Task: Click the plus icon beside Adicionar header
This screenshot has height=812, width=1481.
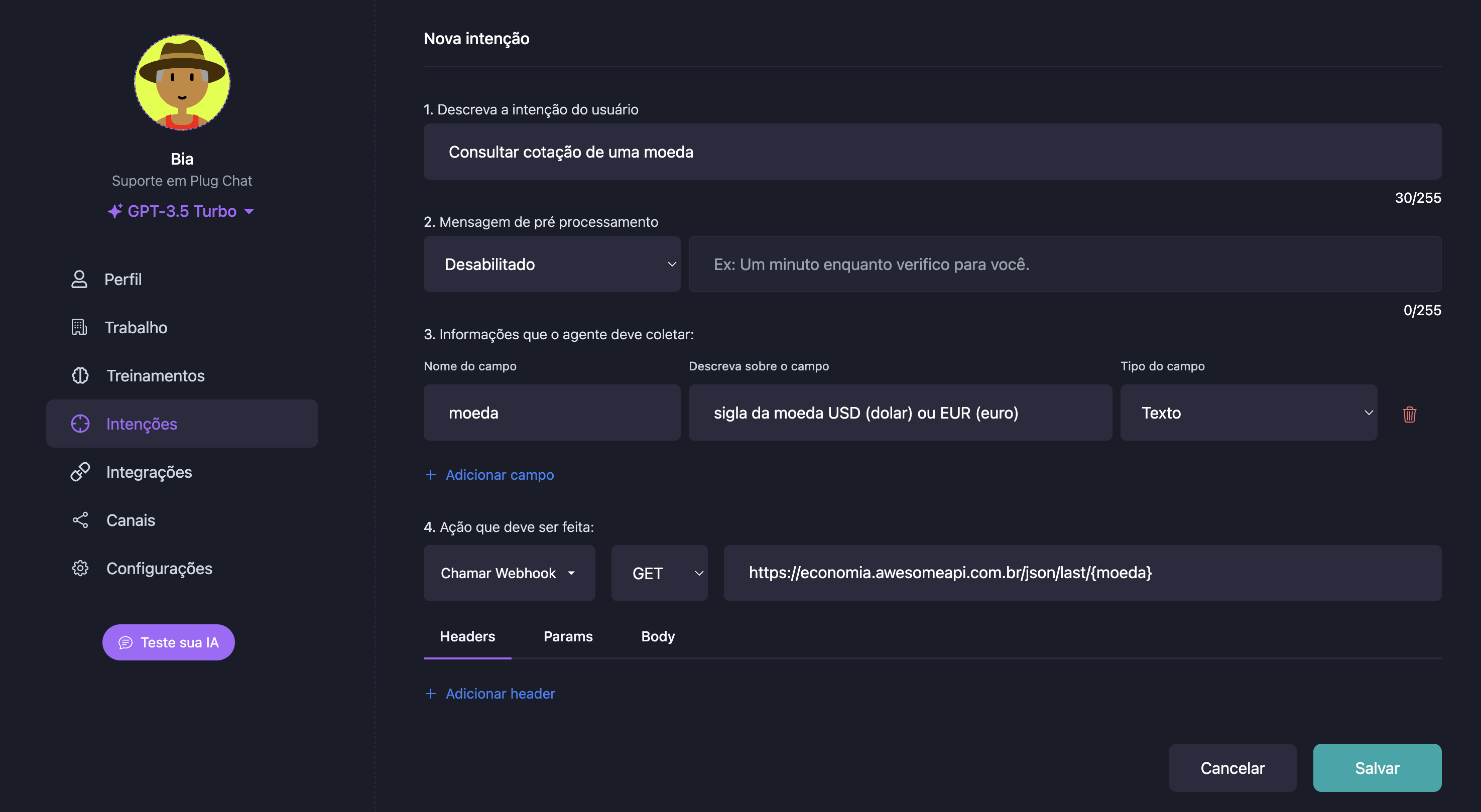Action: tap(430, 694)
